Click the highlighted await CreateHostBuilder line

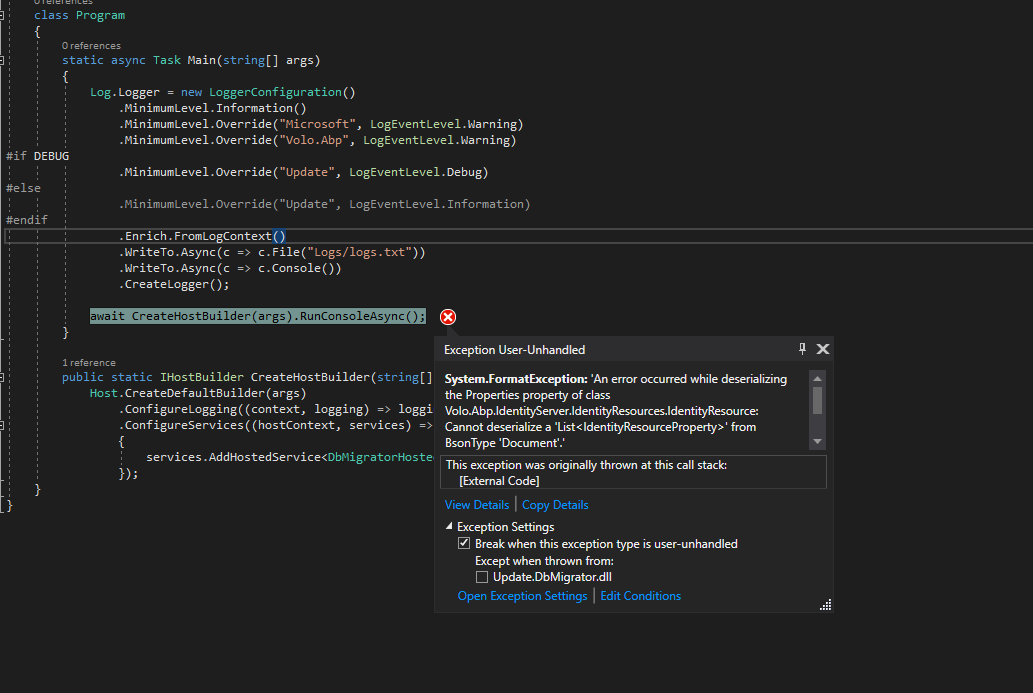pos(257,316)
